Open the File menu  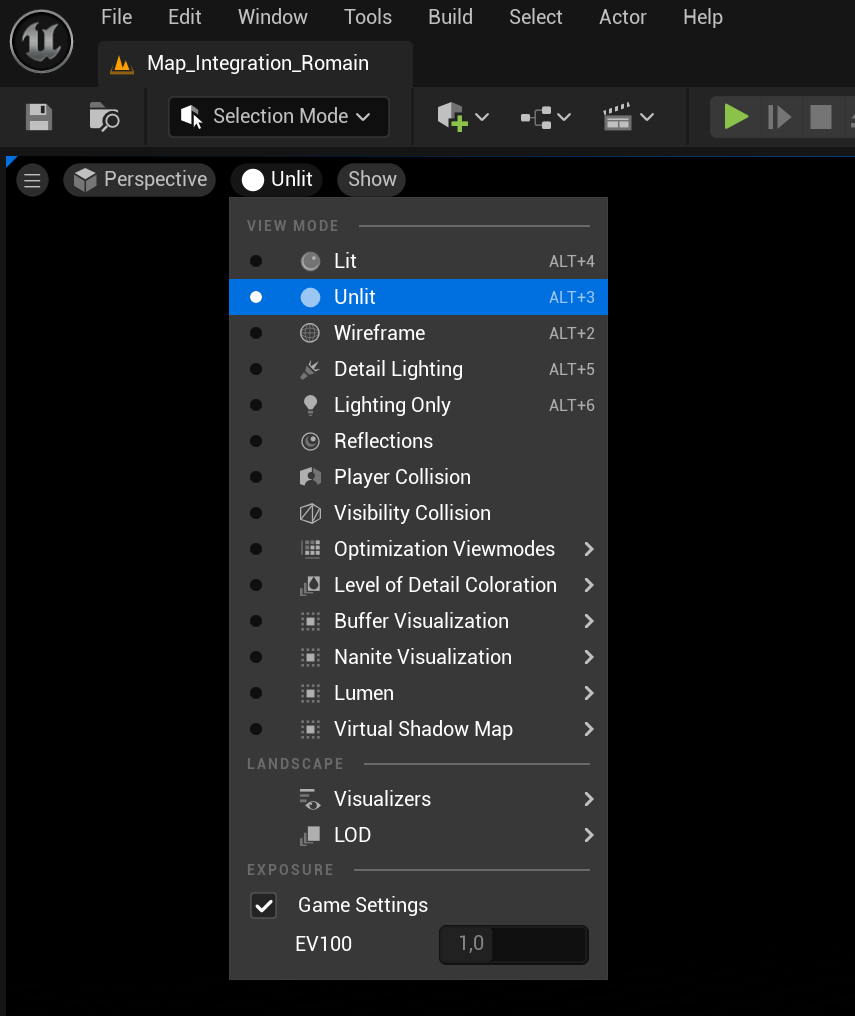(x=117, y=17)
